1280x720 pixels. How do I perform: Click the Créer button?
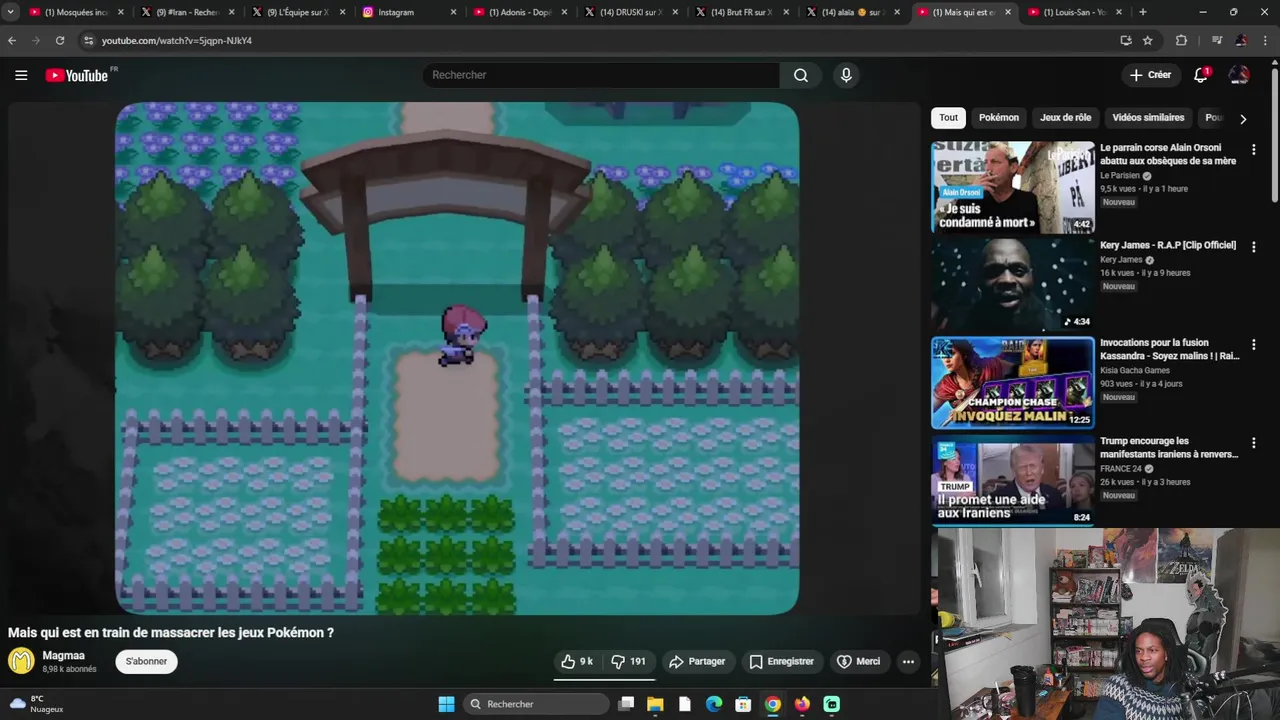tap(1150, 75)
